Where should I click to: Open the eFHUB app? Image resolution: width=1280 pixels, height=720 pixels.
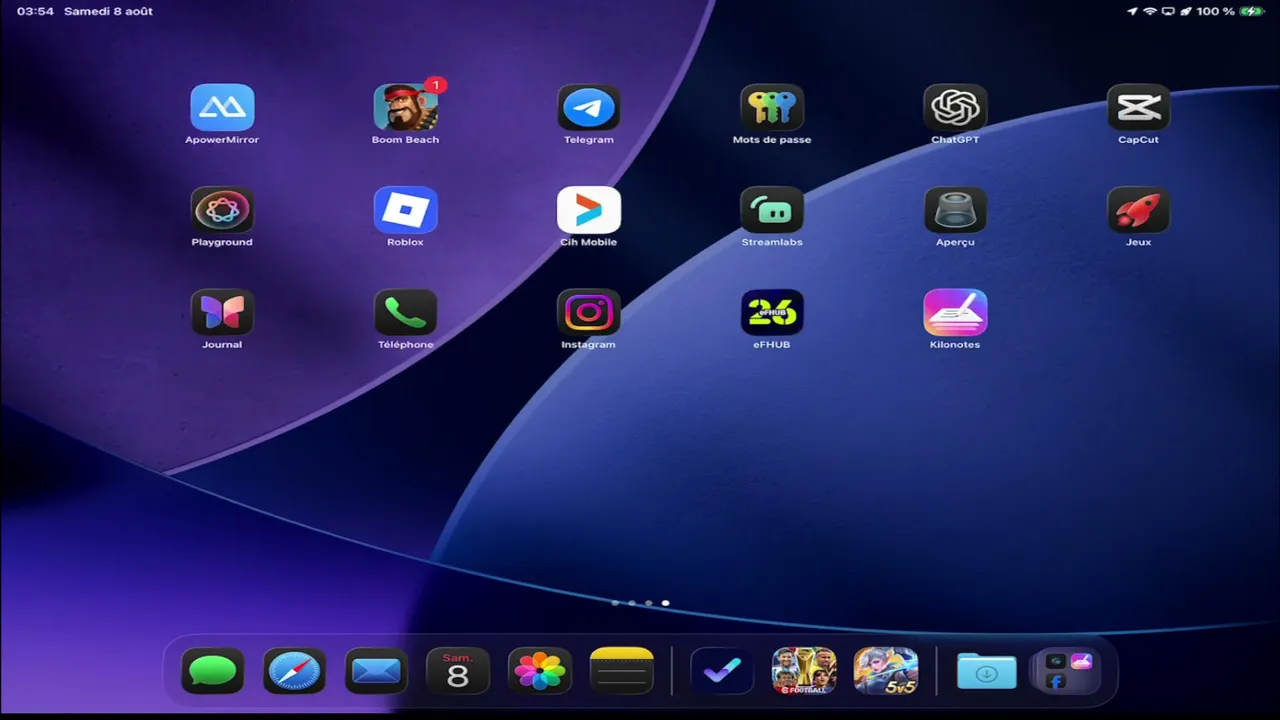pyautogui.click(x=772, y=313)
